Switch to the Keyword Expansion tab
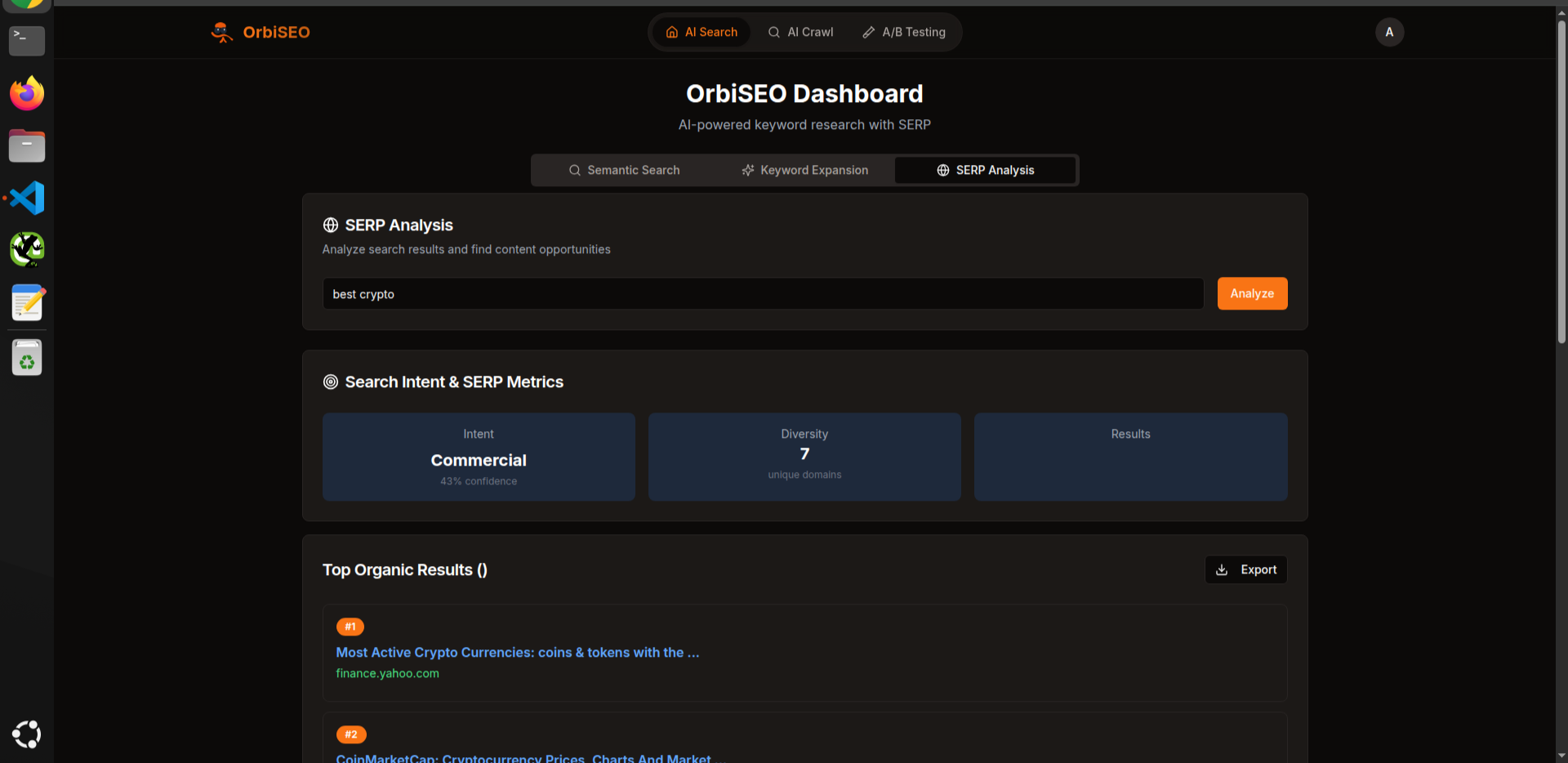Viewport: 1568px width, 763px height. pos(804,170)
